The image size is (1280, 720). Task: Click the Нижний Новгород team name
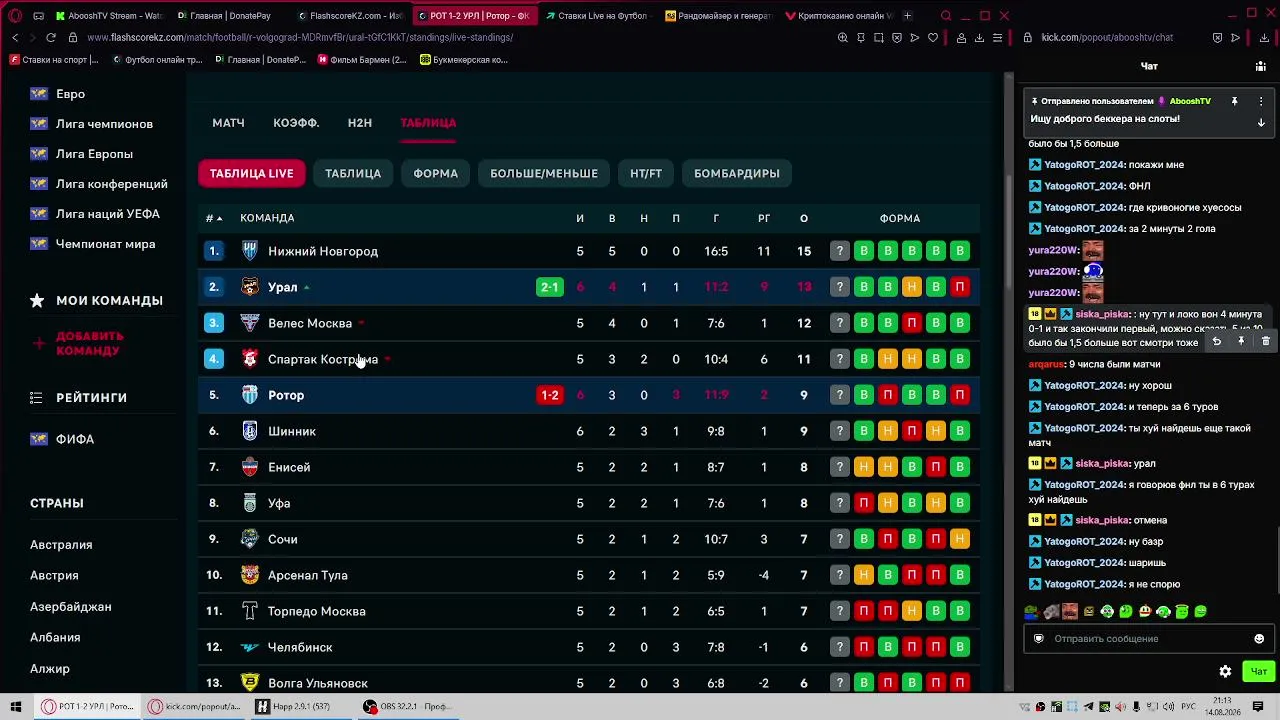point(323,251)
